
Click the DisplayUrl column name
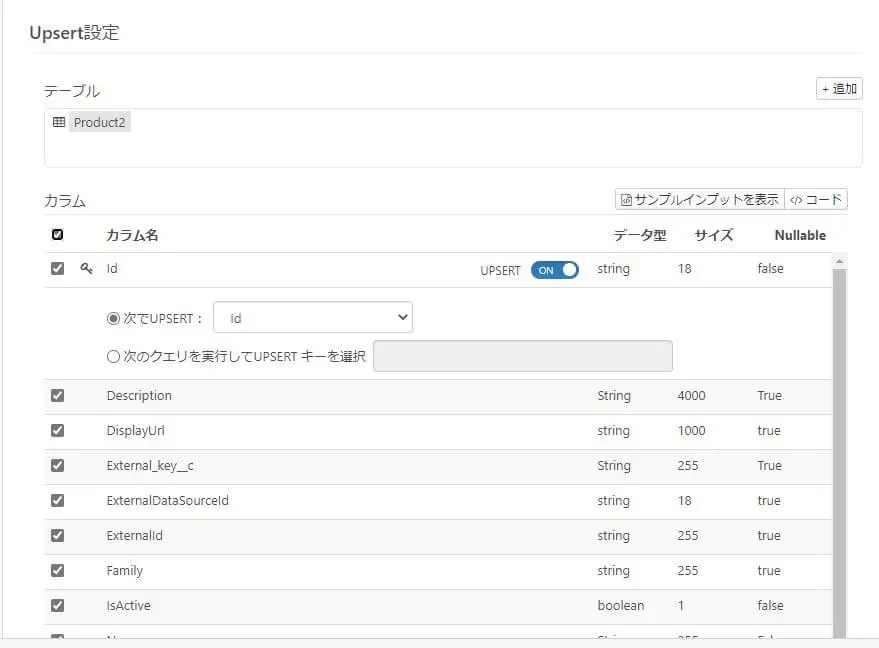pos(136,431)
